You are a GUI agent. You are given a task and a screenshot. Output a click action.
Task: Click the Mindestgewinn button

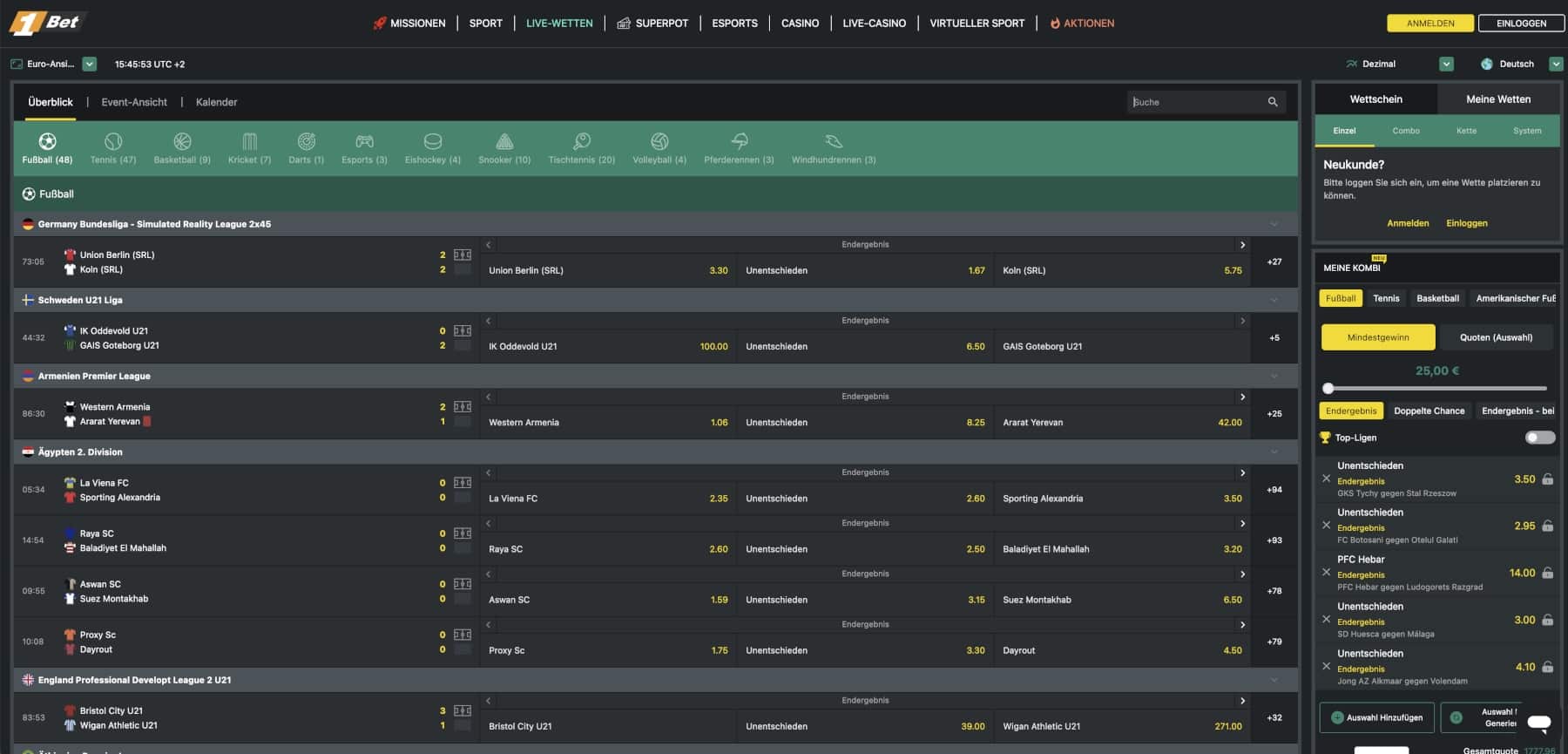[1378, 337]
